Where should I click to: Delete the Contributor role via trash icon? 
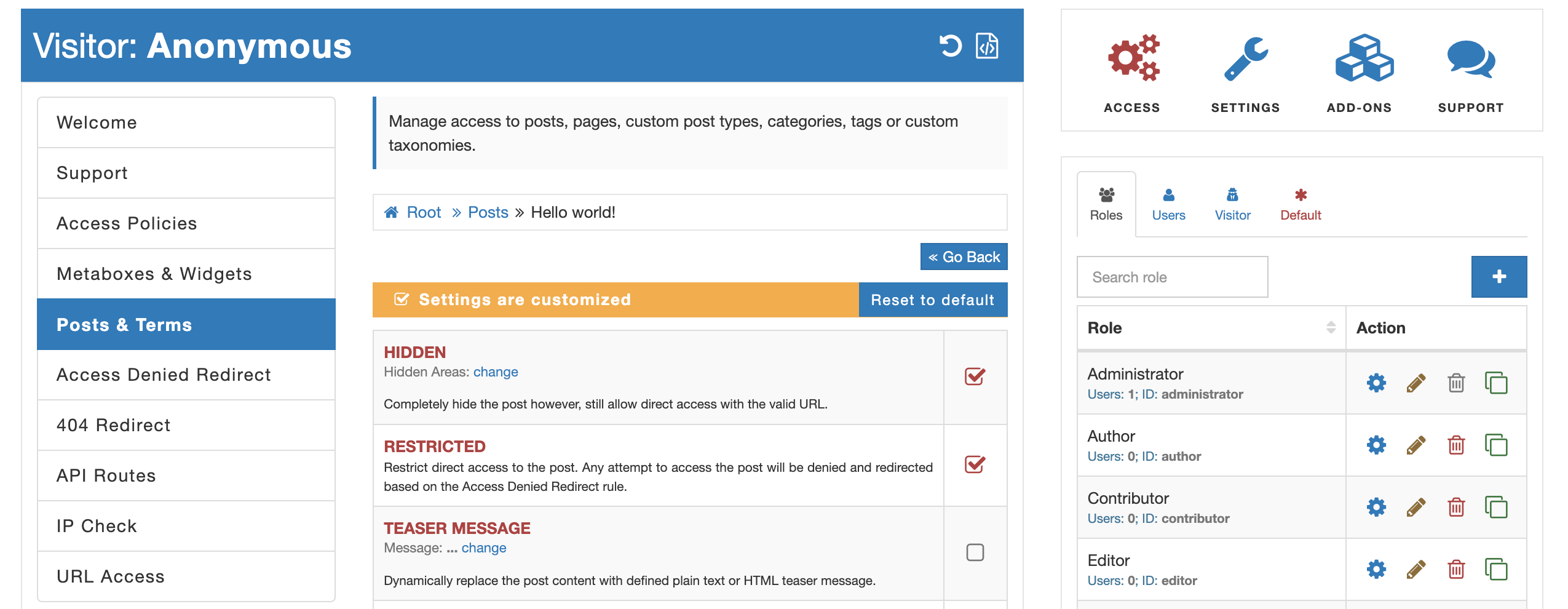point(1455,507)
